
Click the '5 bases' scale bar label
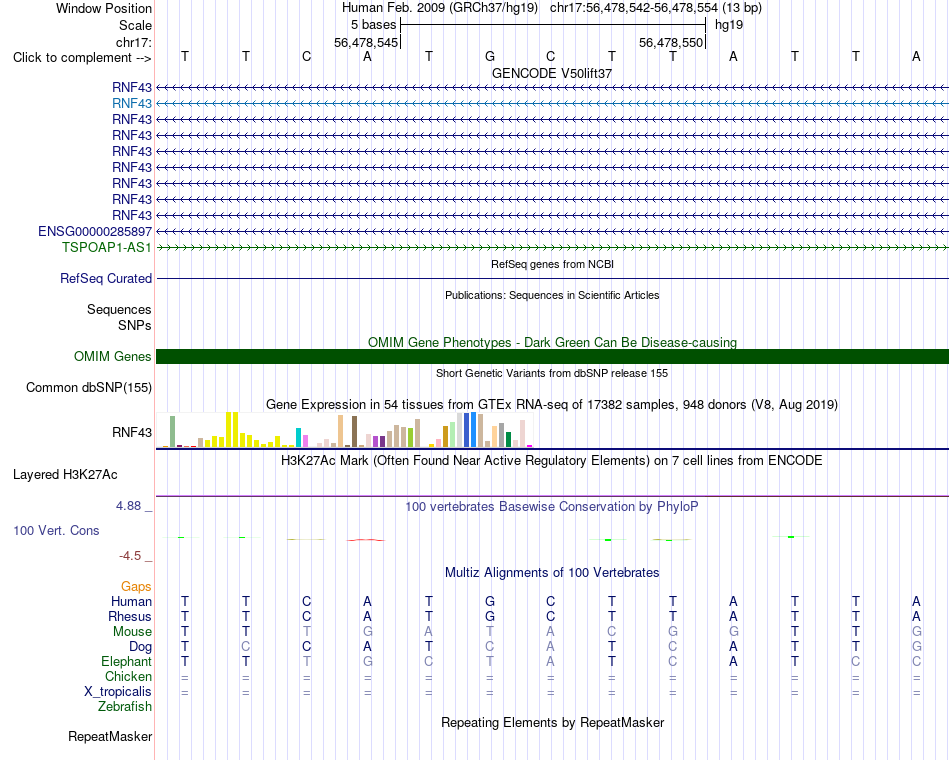pyautogui.click(x=373, y=25)
